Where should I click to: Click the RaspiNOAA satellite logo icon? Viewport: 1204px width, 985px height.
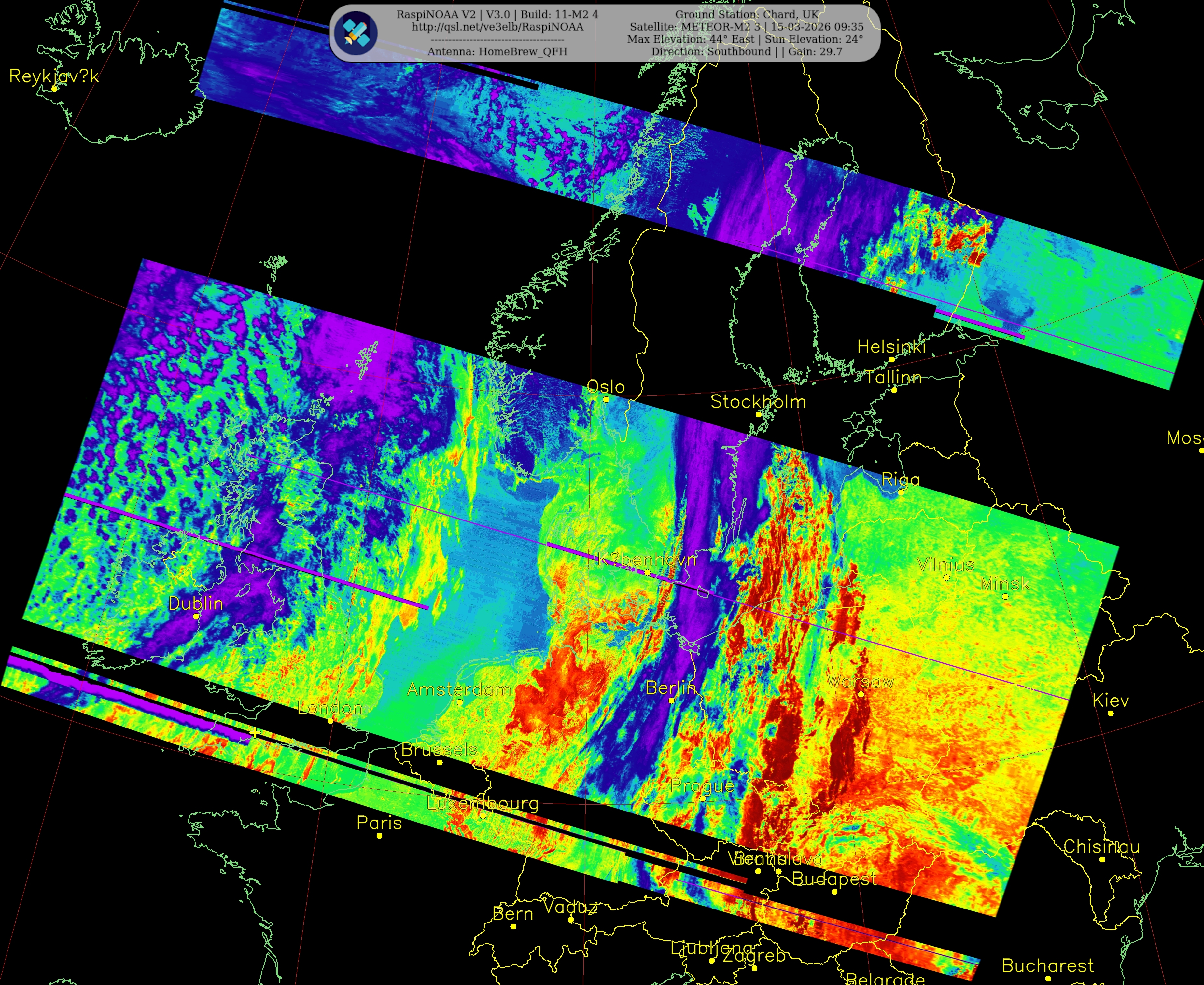(x=356, y=34)
